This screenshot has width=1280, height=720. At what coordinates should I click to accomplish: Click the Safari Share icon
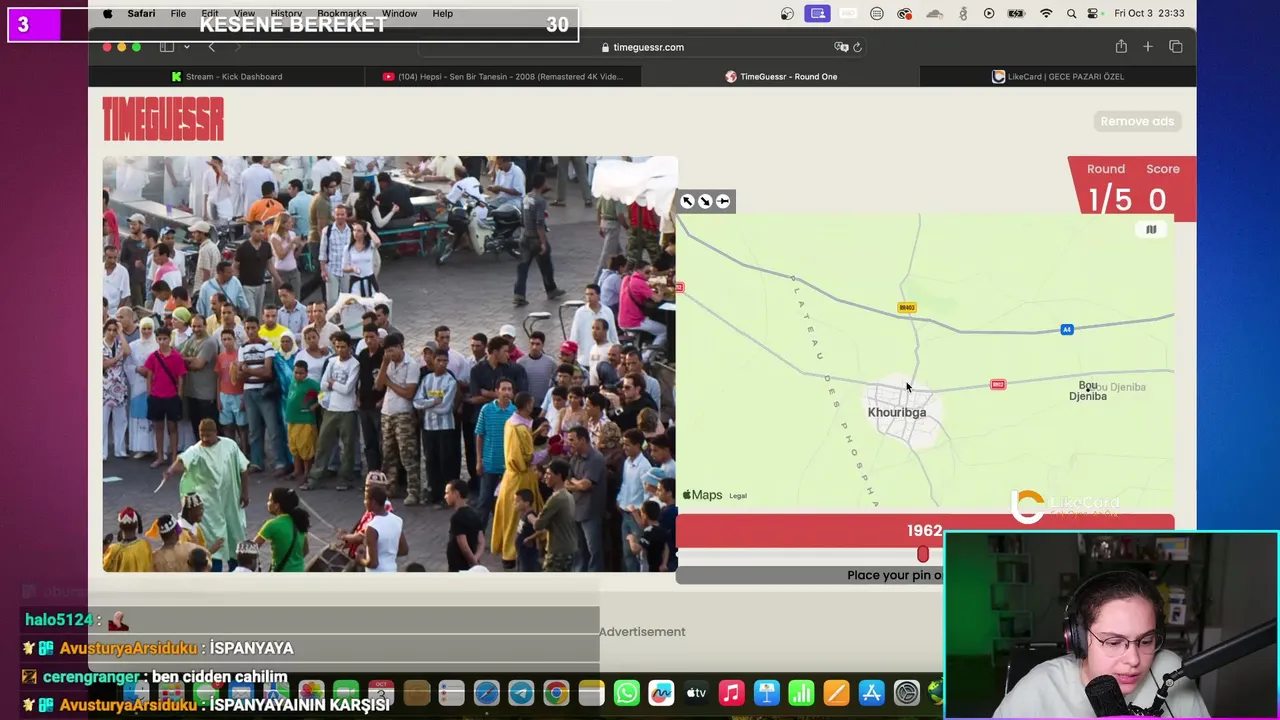[1121, 47]
